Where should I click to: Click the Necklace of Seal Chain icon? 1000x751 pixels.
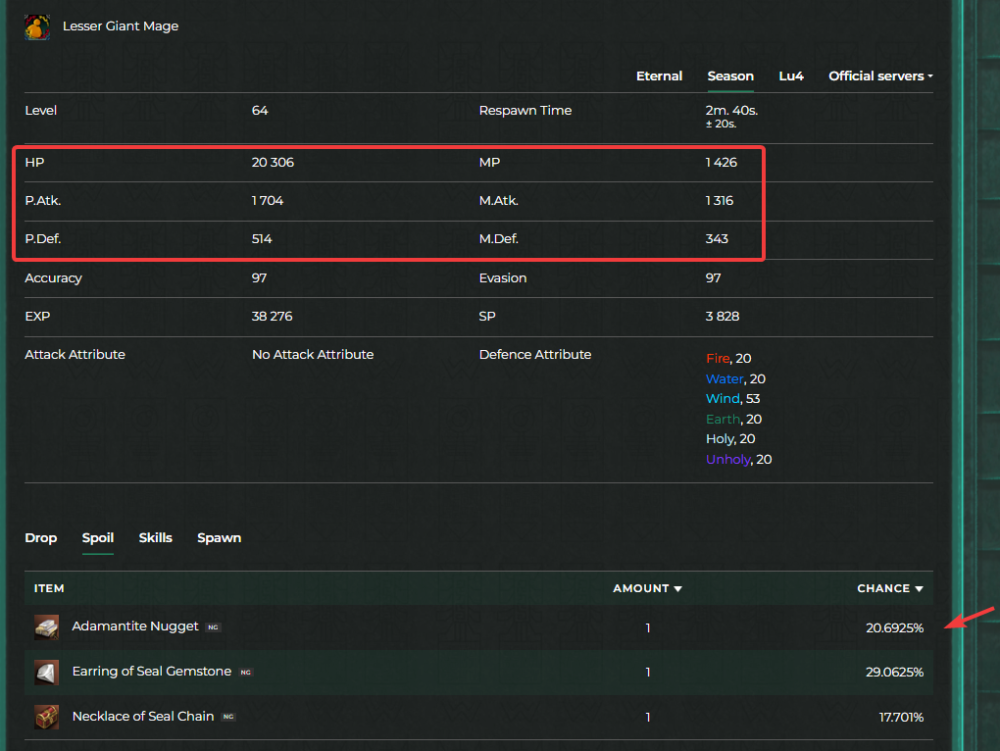click(46, 717)
